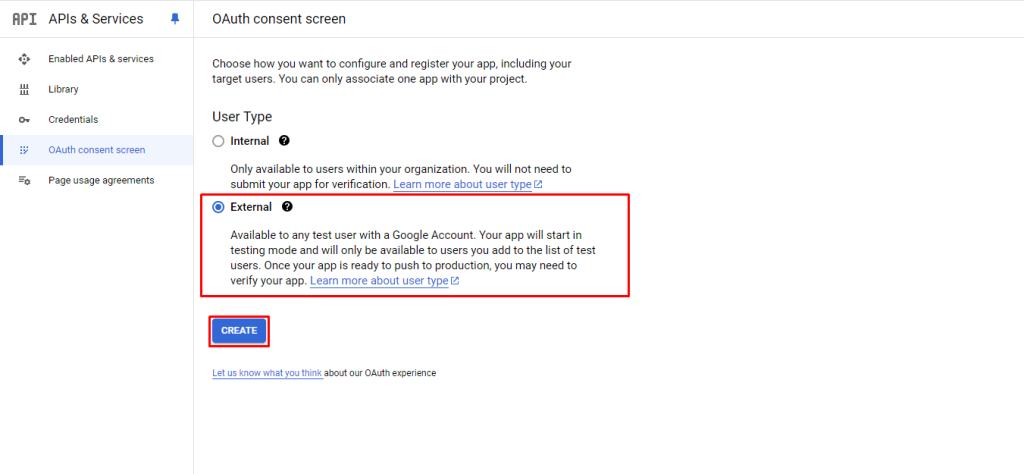Click 'Available to any test user' description text
The width and height of the screenshot is (1024, 474).
click(413, 257)
